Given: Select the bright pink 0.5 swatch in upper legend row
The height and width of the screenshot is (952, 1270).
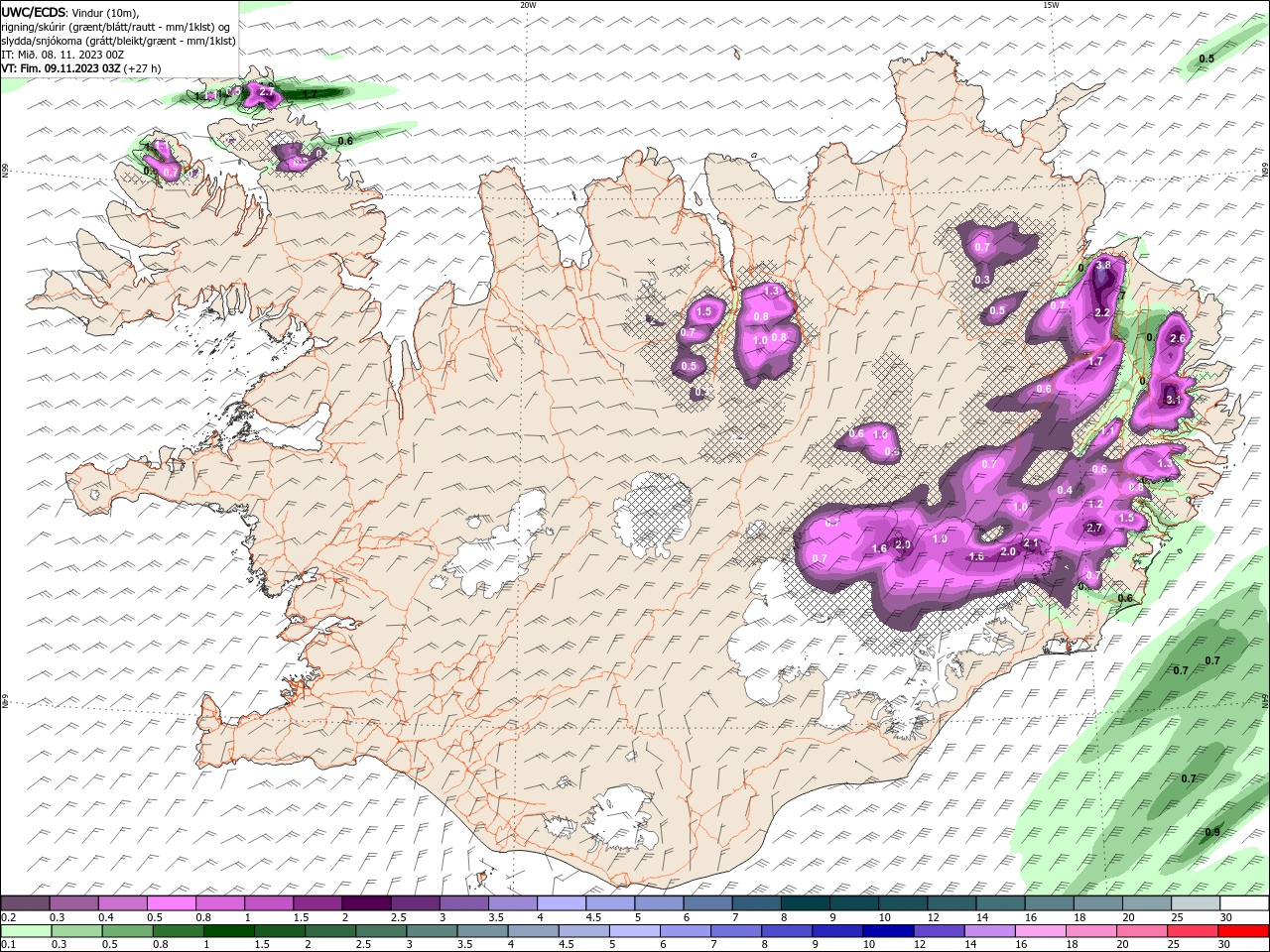Looking at the screenshot, I should pyautogui.click(x=171, y=903).
